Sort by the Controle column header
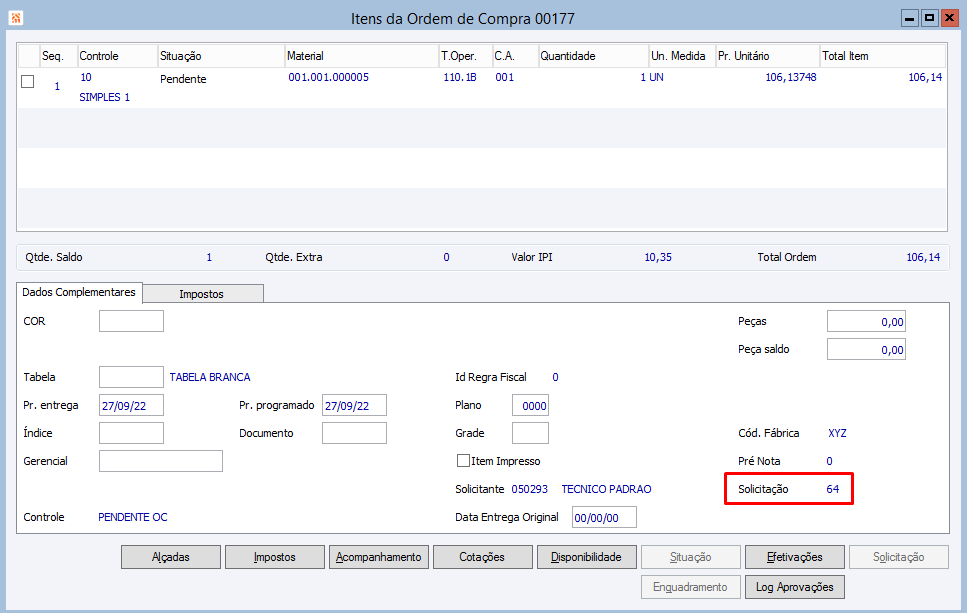This screenshot has height=613, width=967. (118, 56)
